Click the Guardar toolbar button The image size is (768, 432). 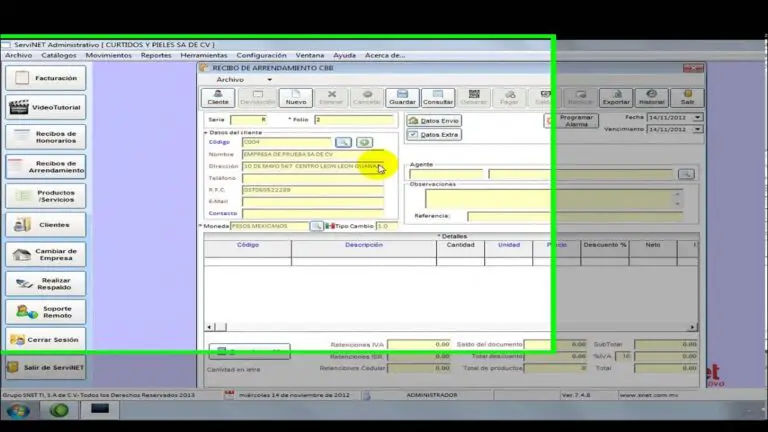pos(402,97)
